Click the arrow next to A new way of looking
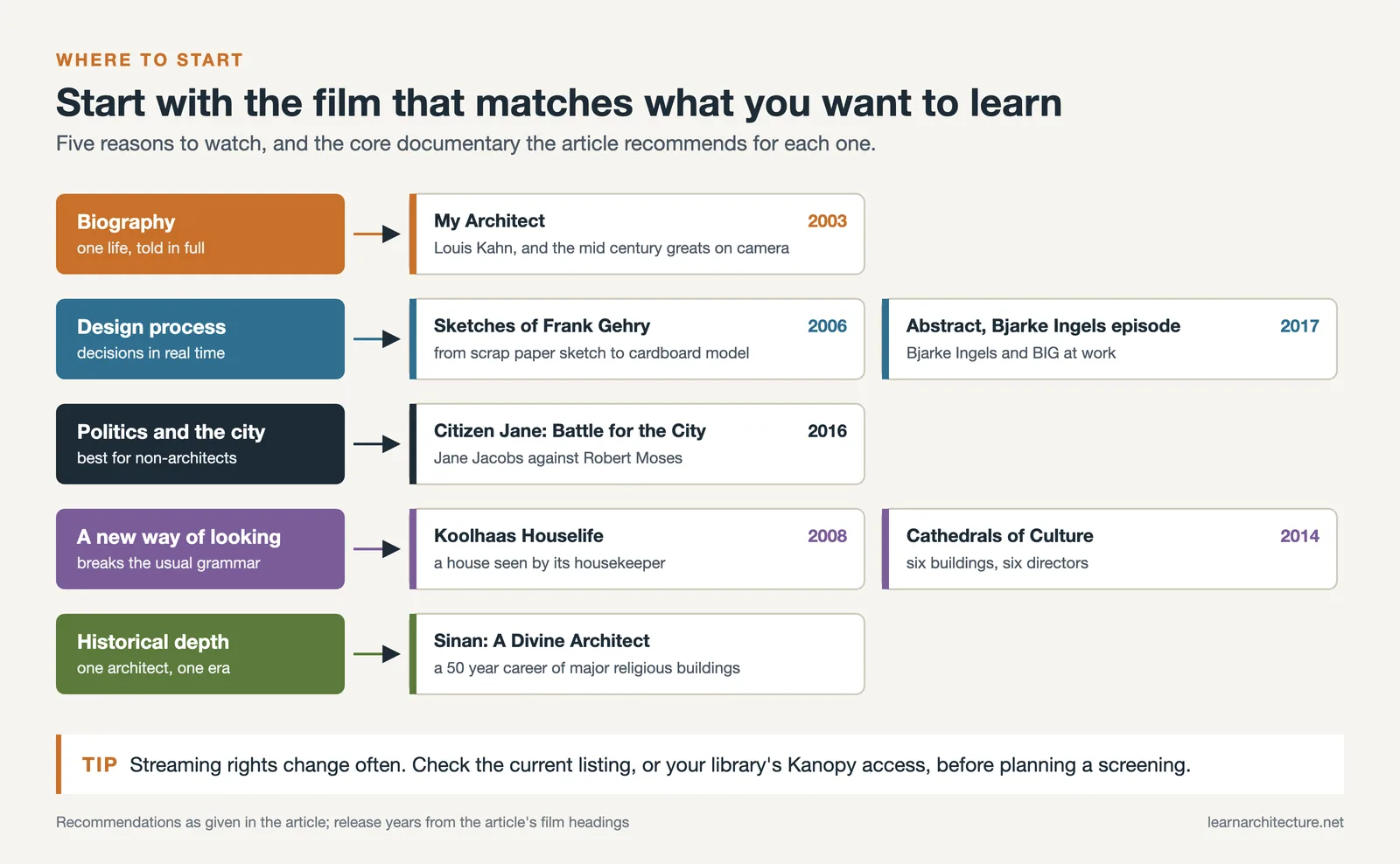1400x864 pixels. click(x=377, y=549)
